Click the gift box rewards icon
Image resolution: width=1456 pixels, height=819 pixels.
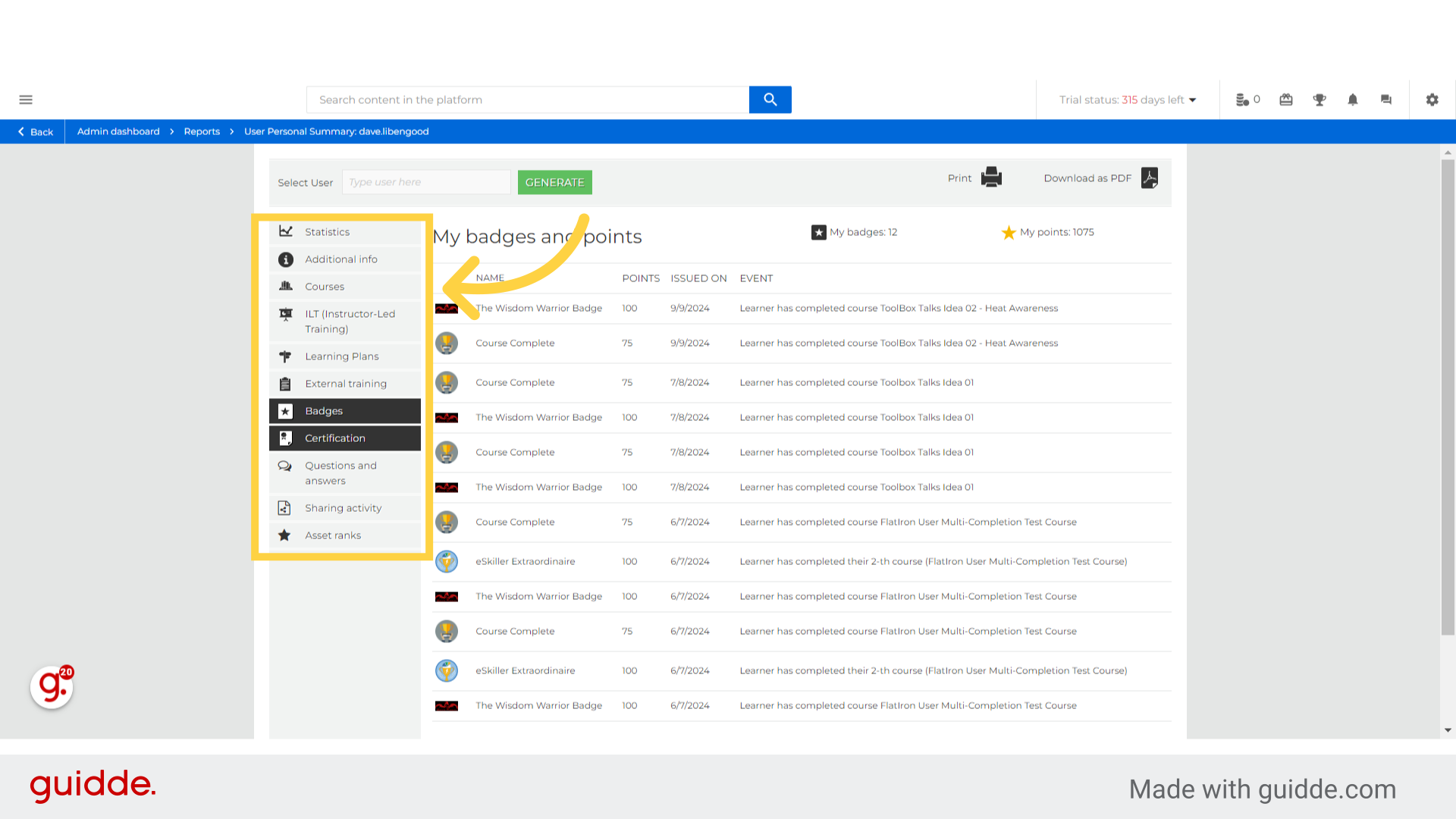click(1285, 99)
